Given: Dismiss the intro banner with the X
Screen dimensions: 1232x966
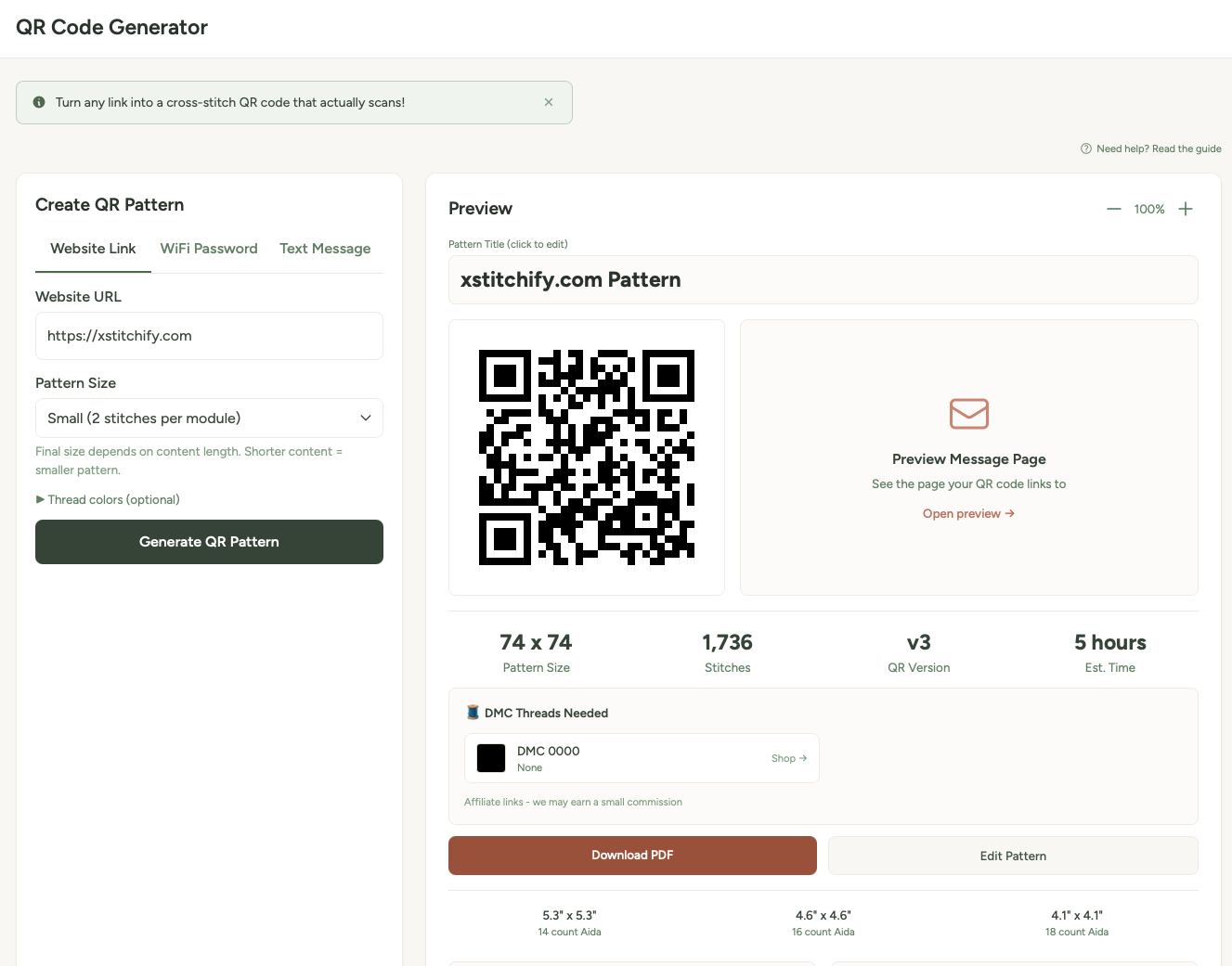Looking at the screenshot, I should tap(548, 102).
